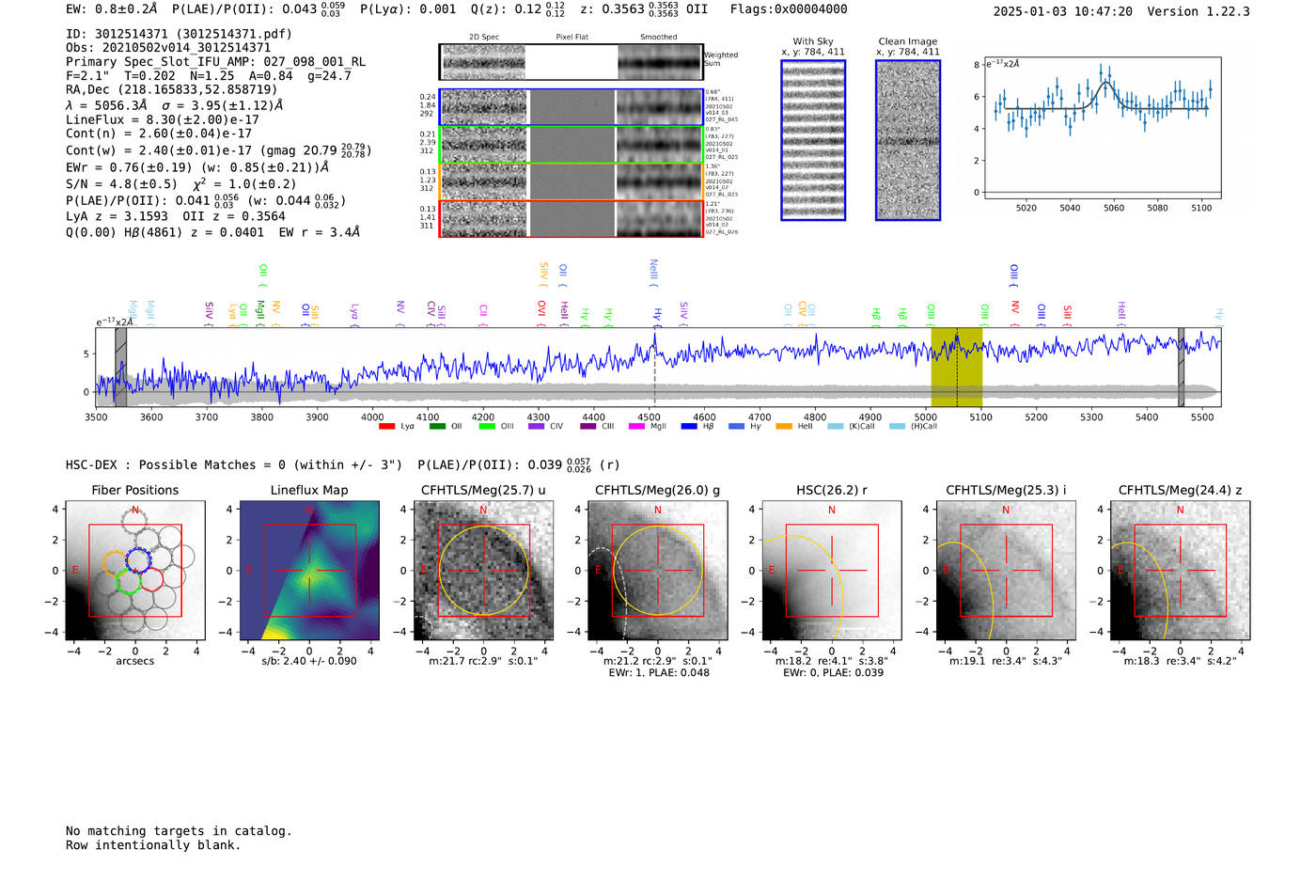Click the orange HeII legend swatch

point(784,427)
